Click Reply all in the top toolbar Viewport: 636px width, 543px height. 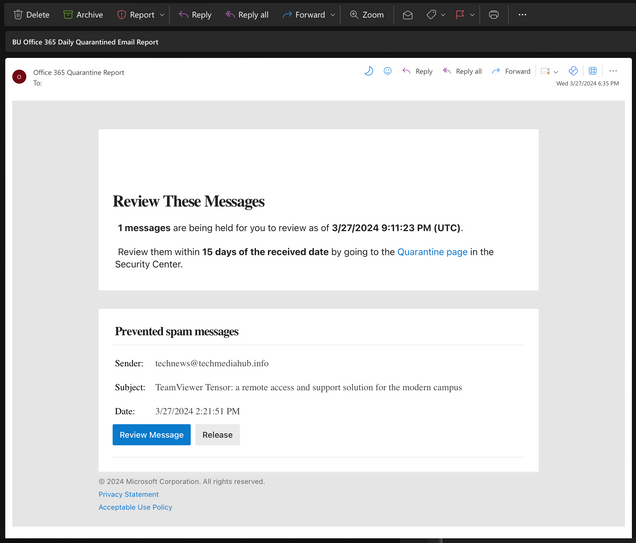247,15
